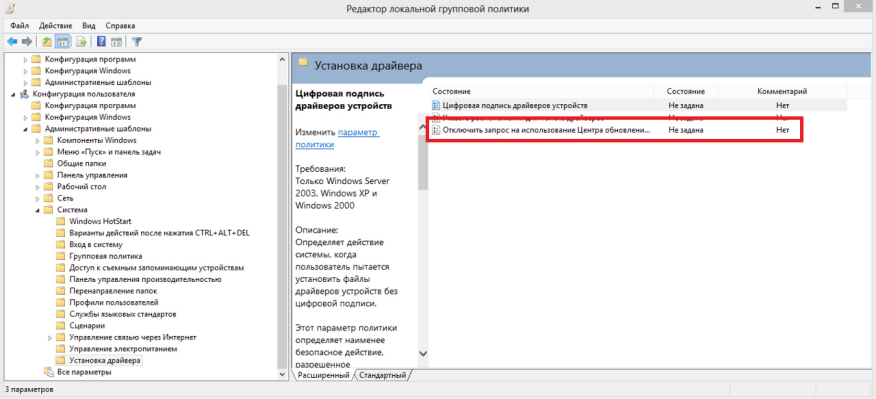Image resolution: width=876 pixels, height=399 pixels.
Task: Click the folder icon of Windows HotStart
Action: (60, 221)
